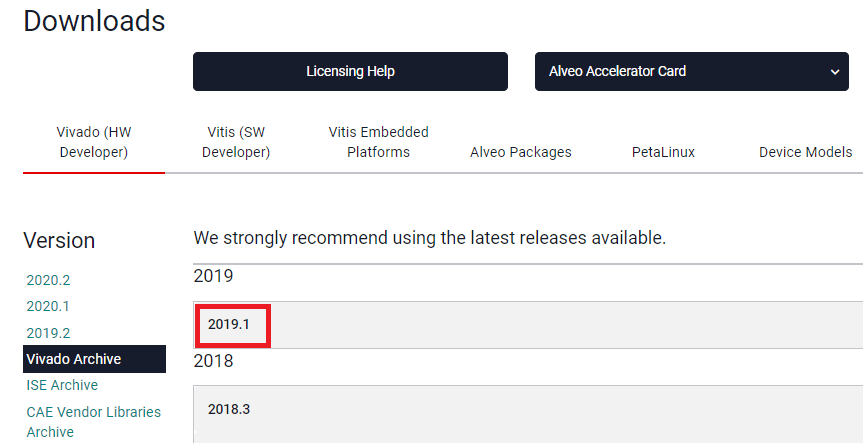Viewport: 863px width, 443px height.
Task: Select the highlighted Vivado Archive entry
Action: click(x=74, y=359)
